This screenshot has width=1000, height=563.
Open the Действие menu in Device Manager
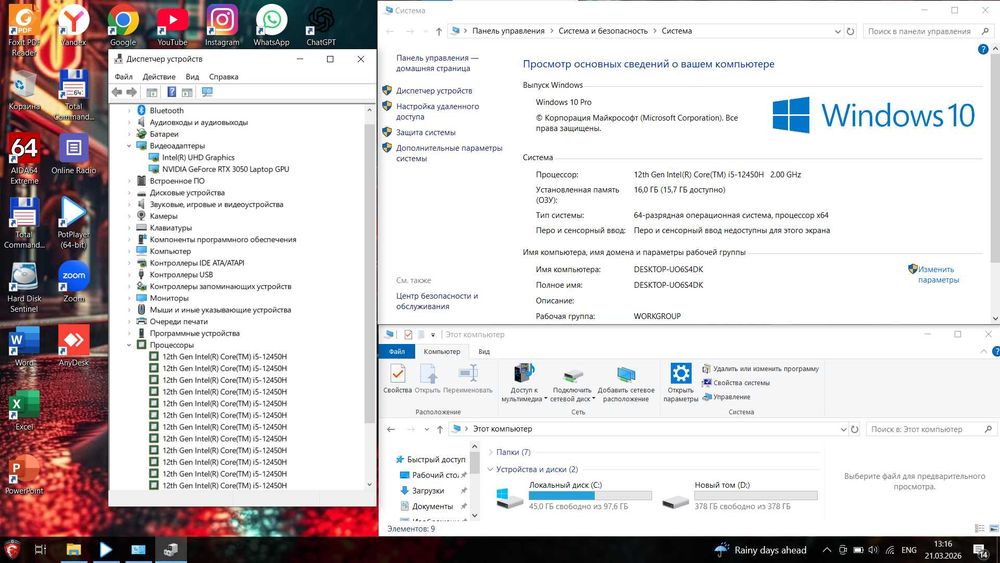pos(159,77)
